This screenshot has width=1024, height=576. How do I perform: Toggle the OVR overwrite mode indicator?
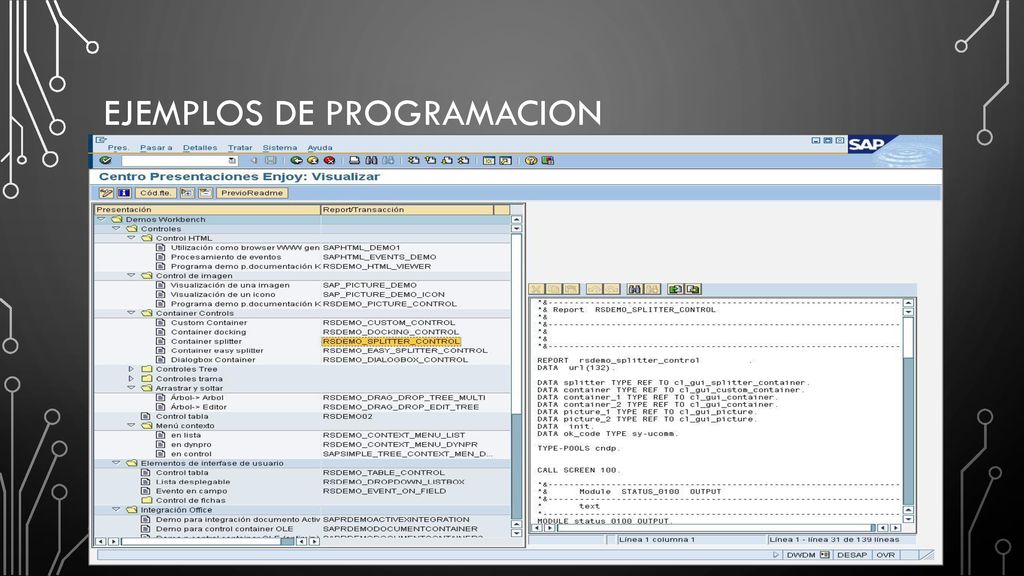886,555
